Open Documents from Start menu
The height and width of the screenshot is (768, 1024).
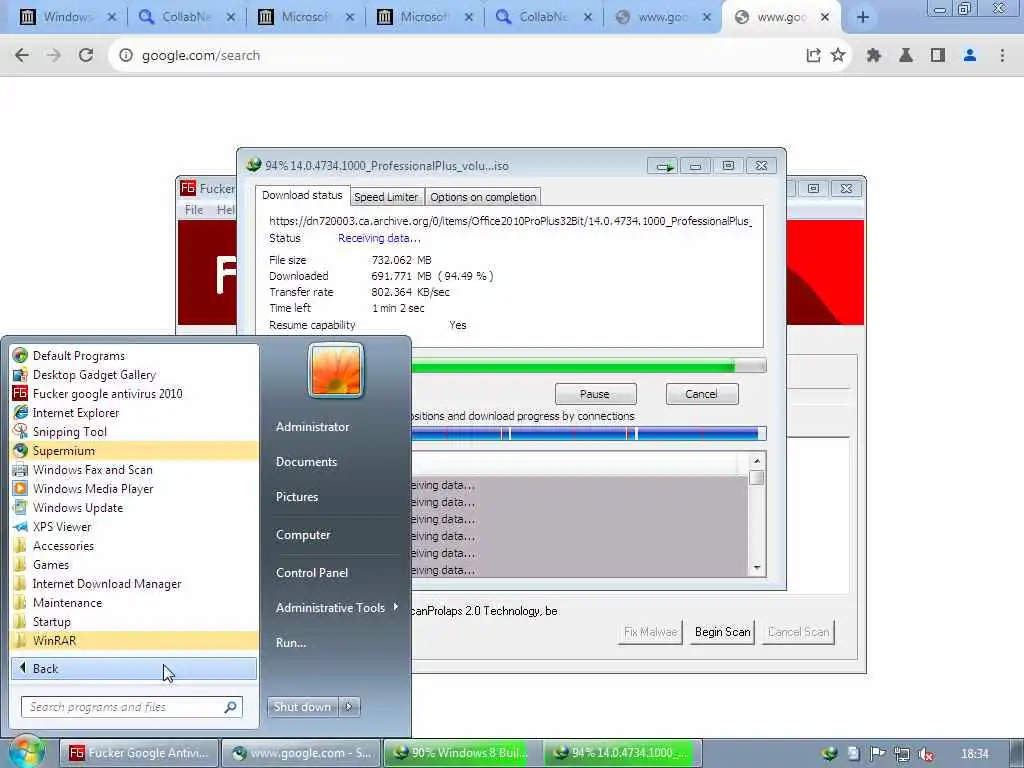point(306,462)
